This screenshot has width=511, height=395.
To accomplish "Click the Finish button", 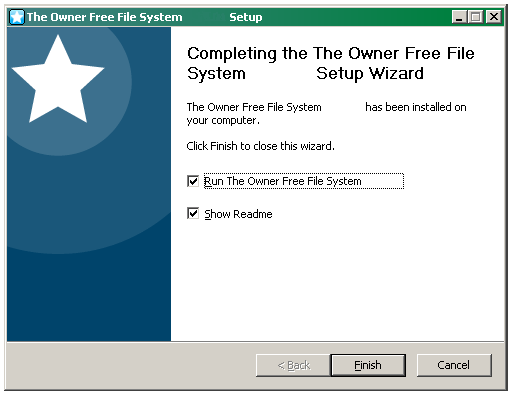I will (x=368, y=365).
